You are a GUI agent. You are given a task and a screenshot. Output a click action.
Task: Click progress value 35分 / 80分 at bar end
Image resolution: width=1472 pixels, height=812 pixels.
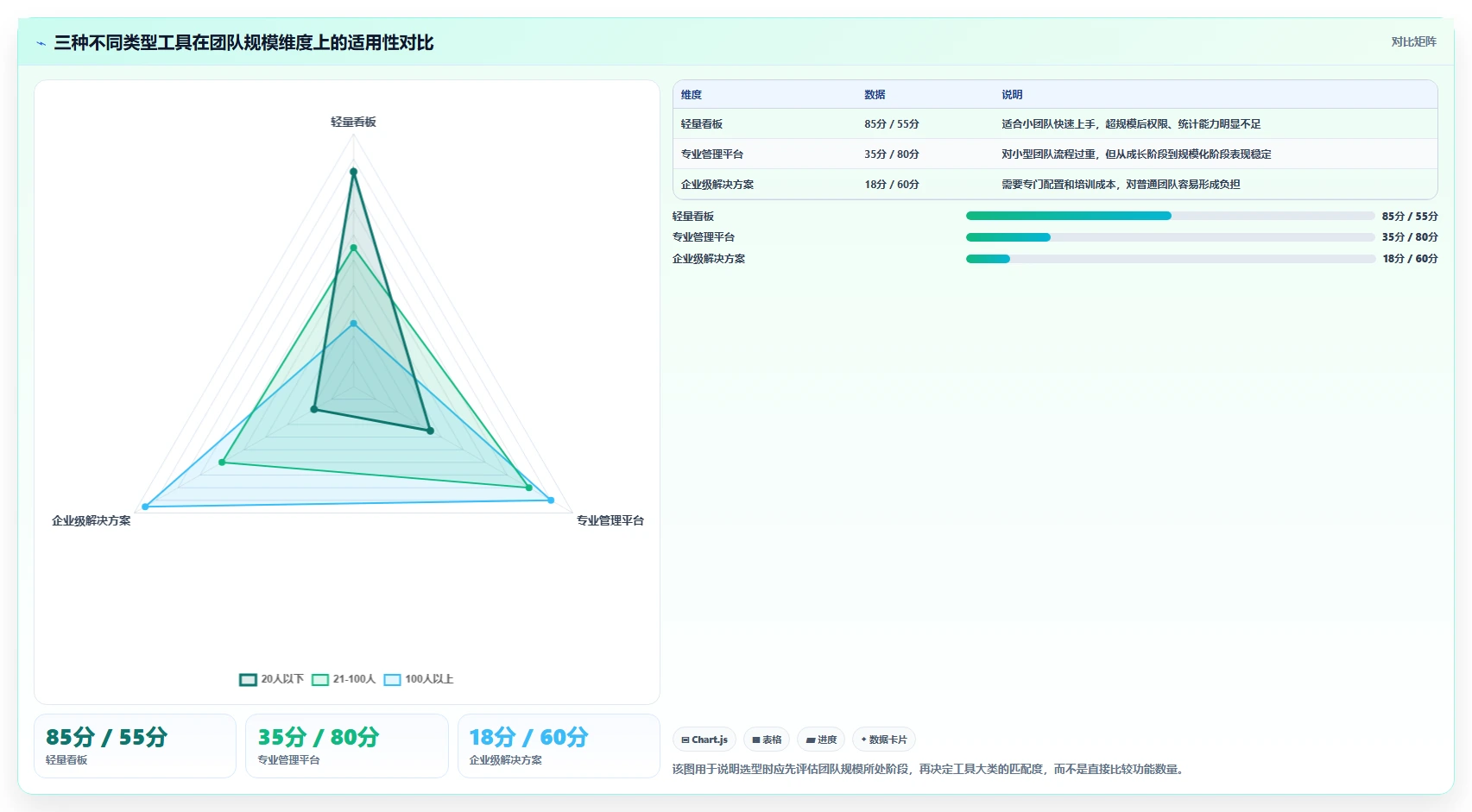(x=1410, y=237)
